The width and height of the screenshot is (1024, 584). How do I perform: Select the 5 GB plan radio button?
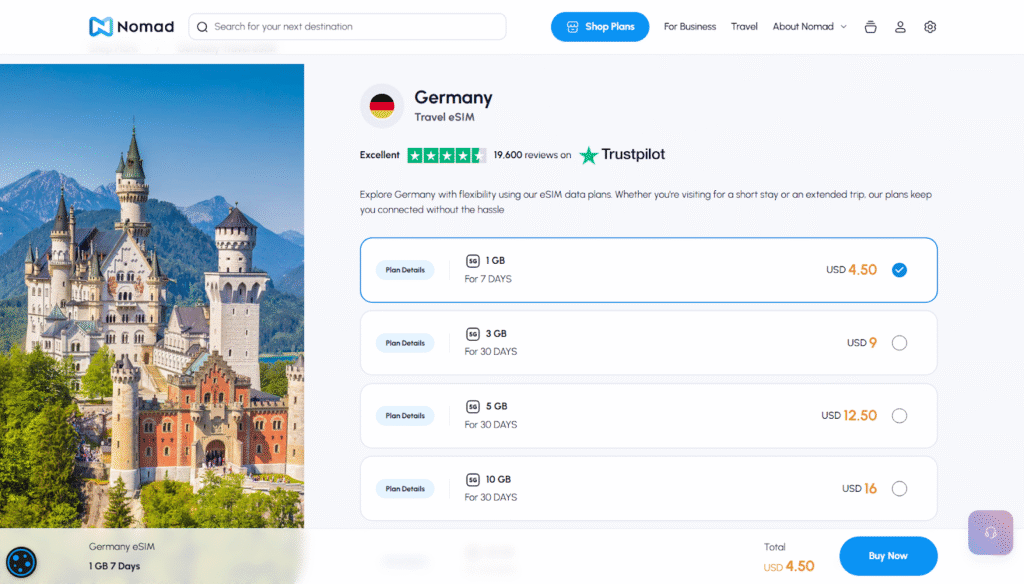coord(899,415)
